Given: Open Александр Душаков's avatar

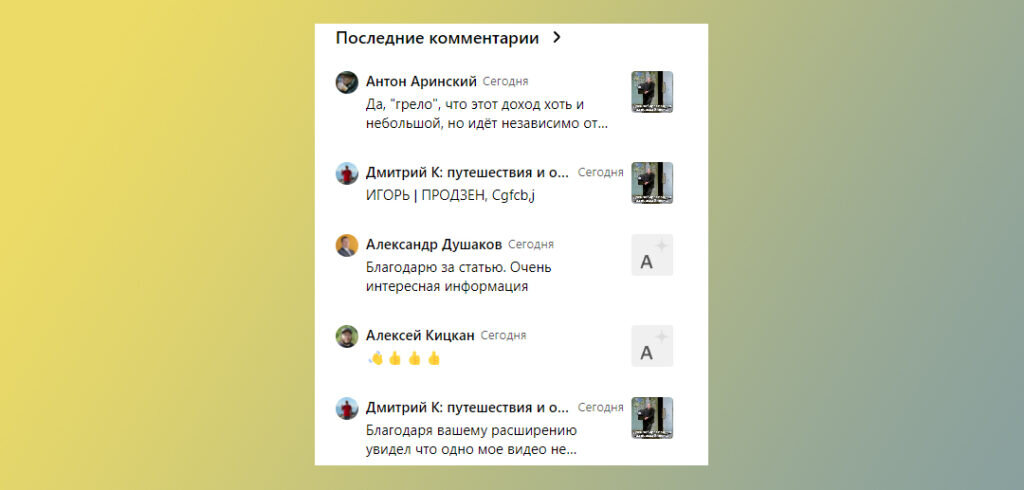Looking at the screenshot, I should 347,245.
